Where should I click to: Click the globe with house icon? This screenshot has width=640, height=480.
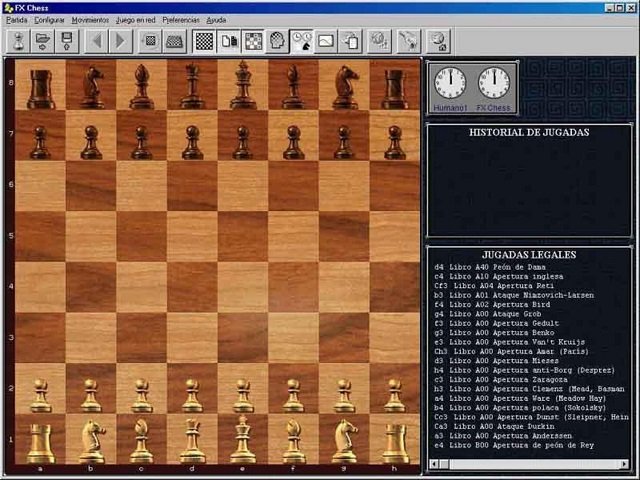[x=439, y=41]
